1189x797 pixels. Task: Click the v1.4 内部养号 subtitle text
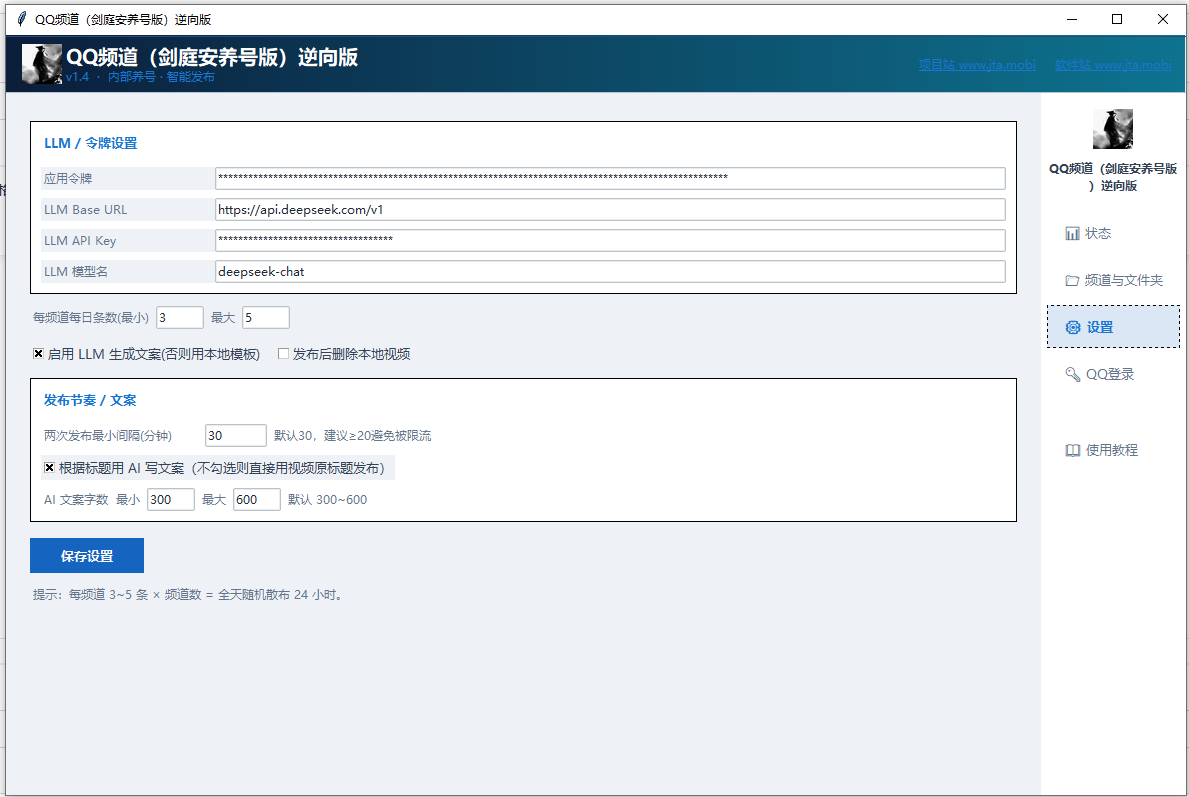[140, 77]
